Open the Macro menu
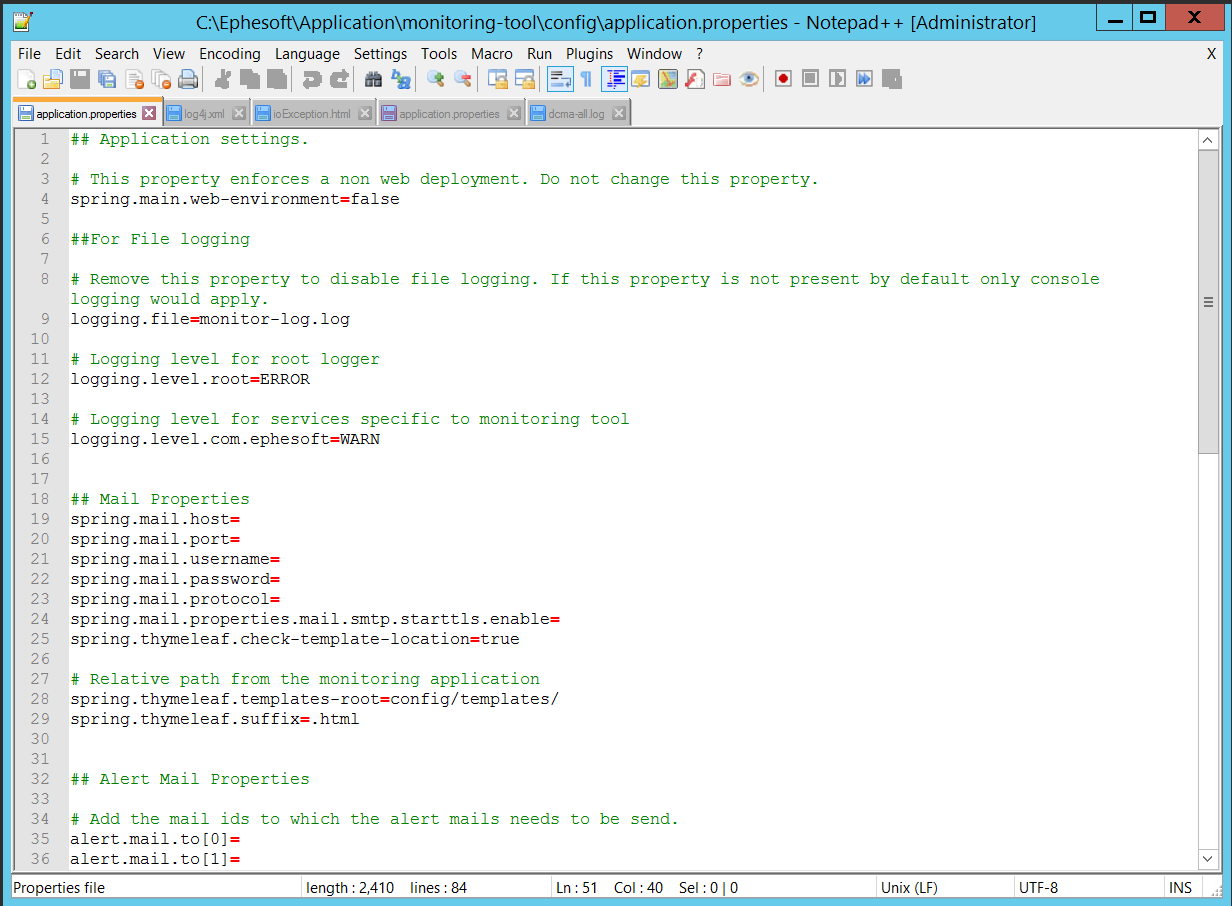The height and width of the screenshot is (906, 1232). click(492, 54)
